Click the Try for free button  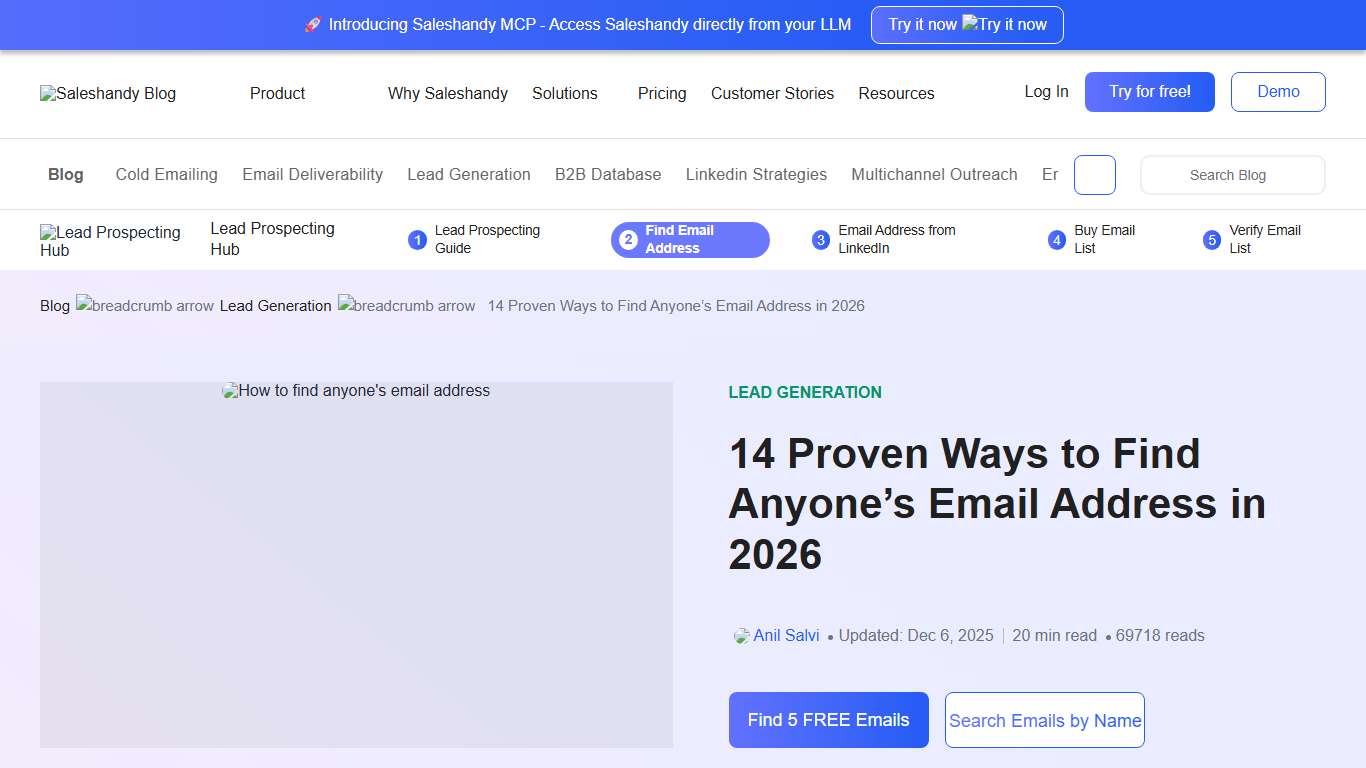point(1149,91)
